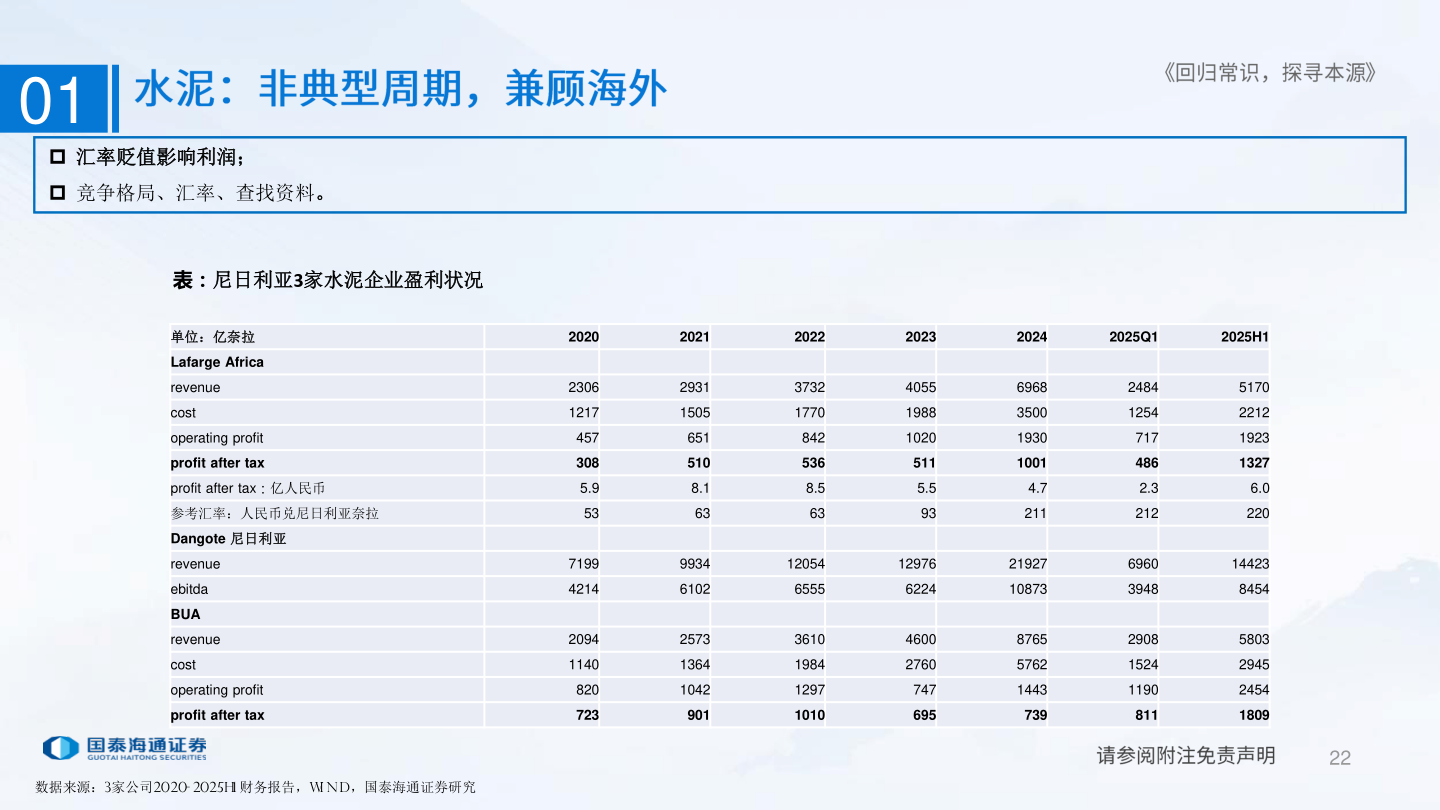1440x810 pixels.
Task: Click the square bullet before 汇率贬值影响利润
Action: click(57, 158)
